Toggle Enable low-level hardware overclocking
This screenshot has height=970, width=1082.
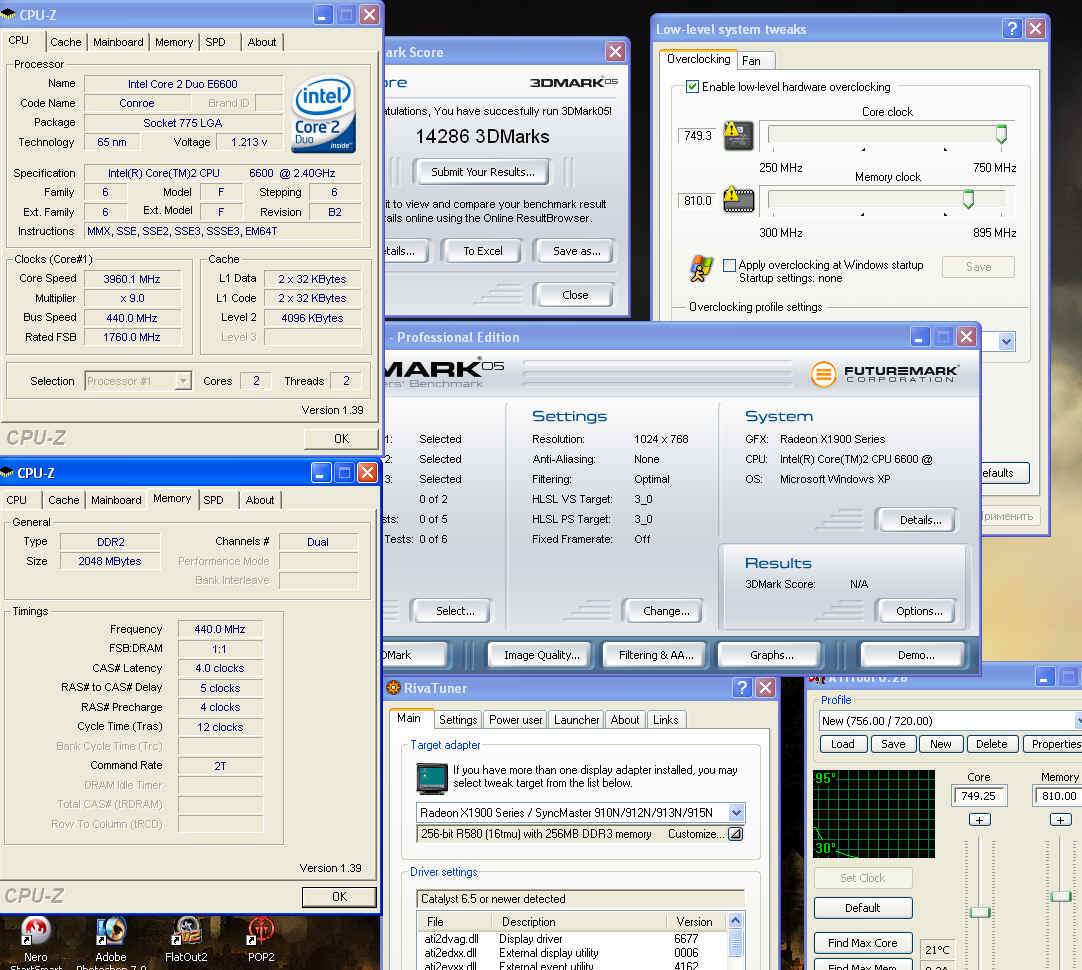click(x=692, y=87)
